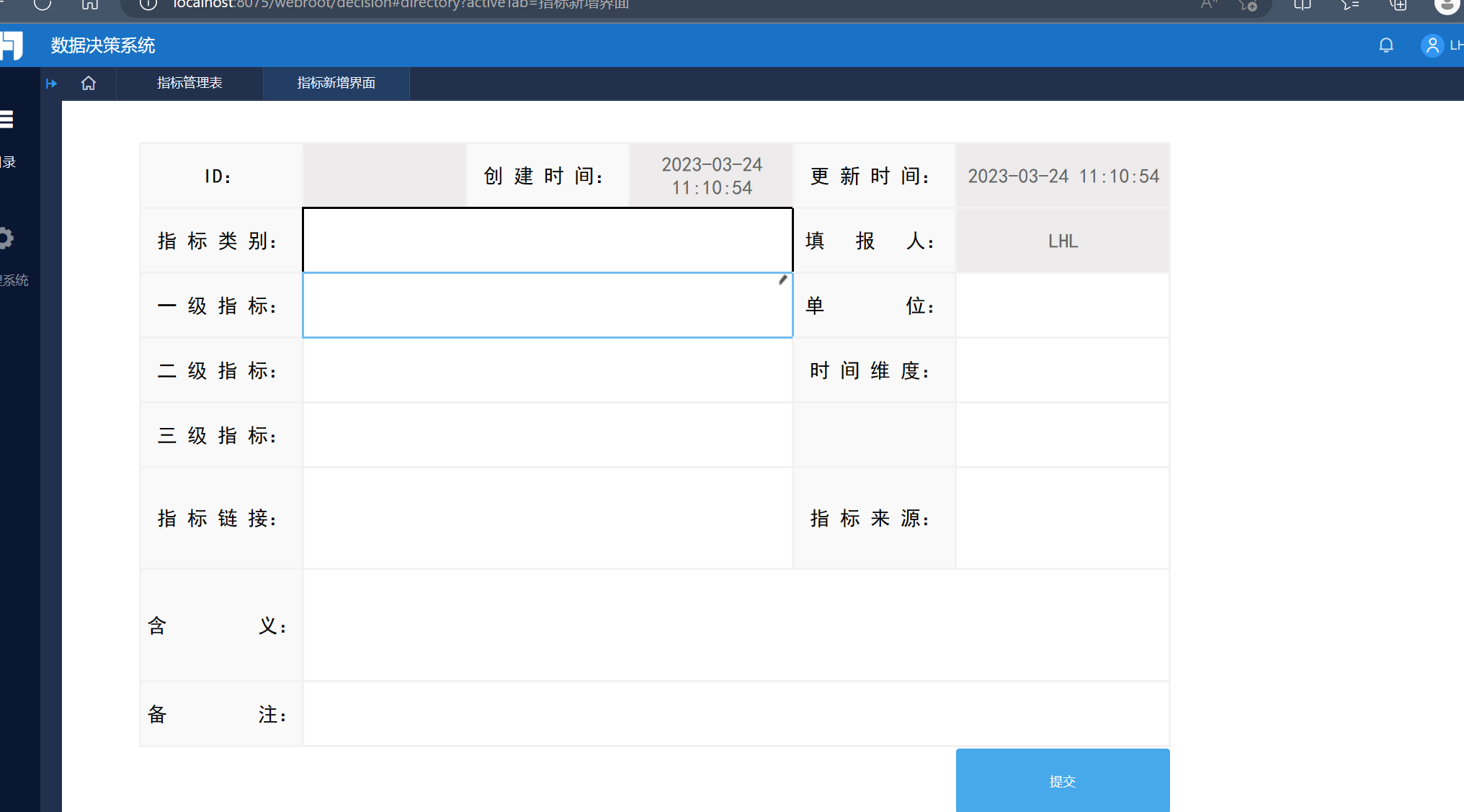Click the edit pencil icon in 一级指标 field

(x=782, y=280)
